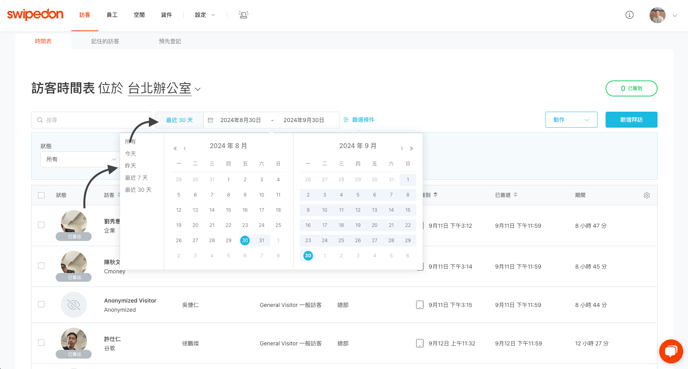Click visitor photo in the 12 小時 27 分 row
This screenshot has width=688, height=369.
[x=74, y=340]
